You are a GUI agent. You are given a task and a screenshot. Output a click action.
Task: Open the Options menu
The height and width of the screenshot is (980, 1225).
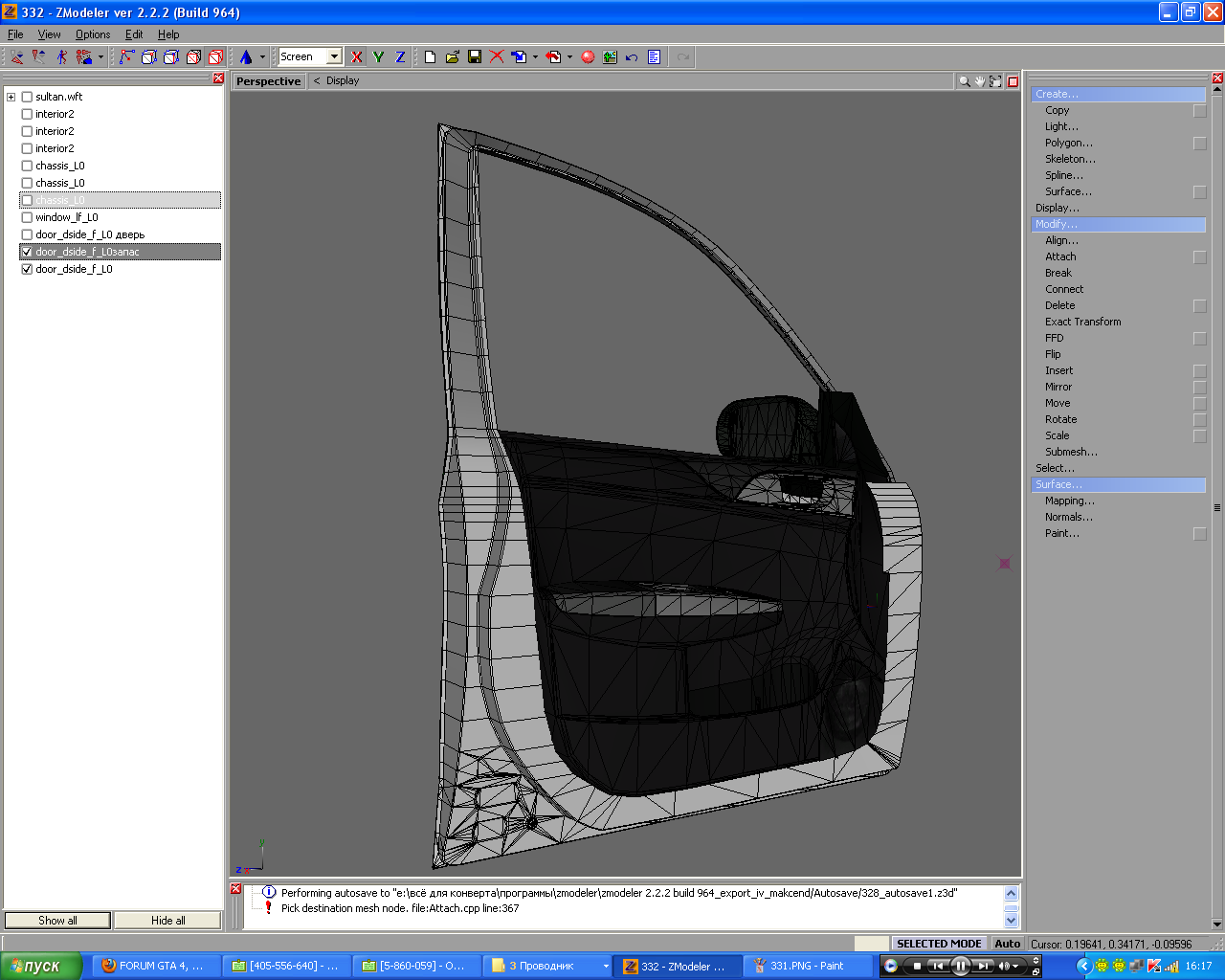(93, 34)
